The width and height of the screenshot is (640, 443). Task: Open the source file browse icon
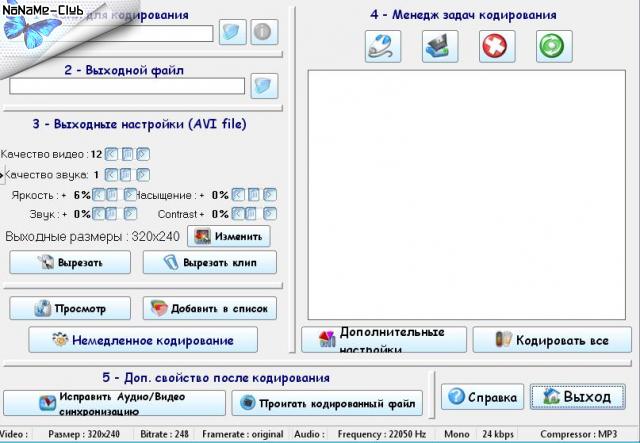click(x=233, y=33)
